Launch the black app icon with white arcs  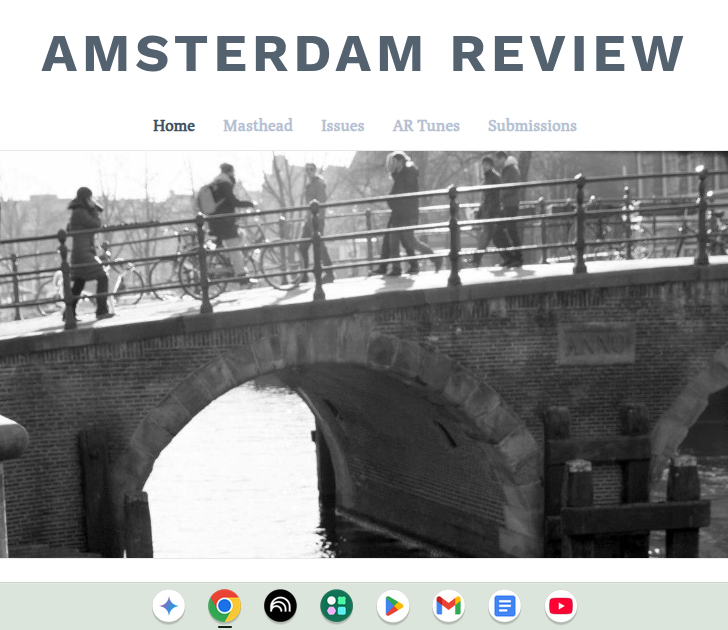click(x=281, y=606)
